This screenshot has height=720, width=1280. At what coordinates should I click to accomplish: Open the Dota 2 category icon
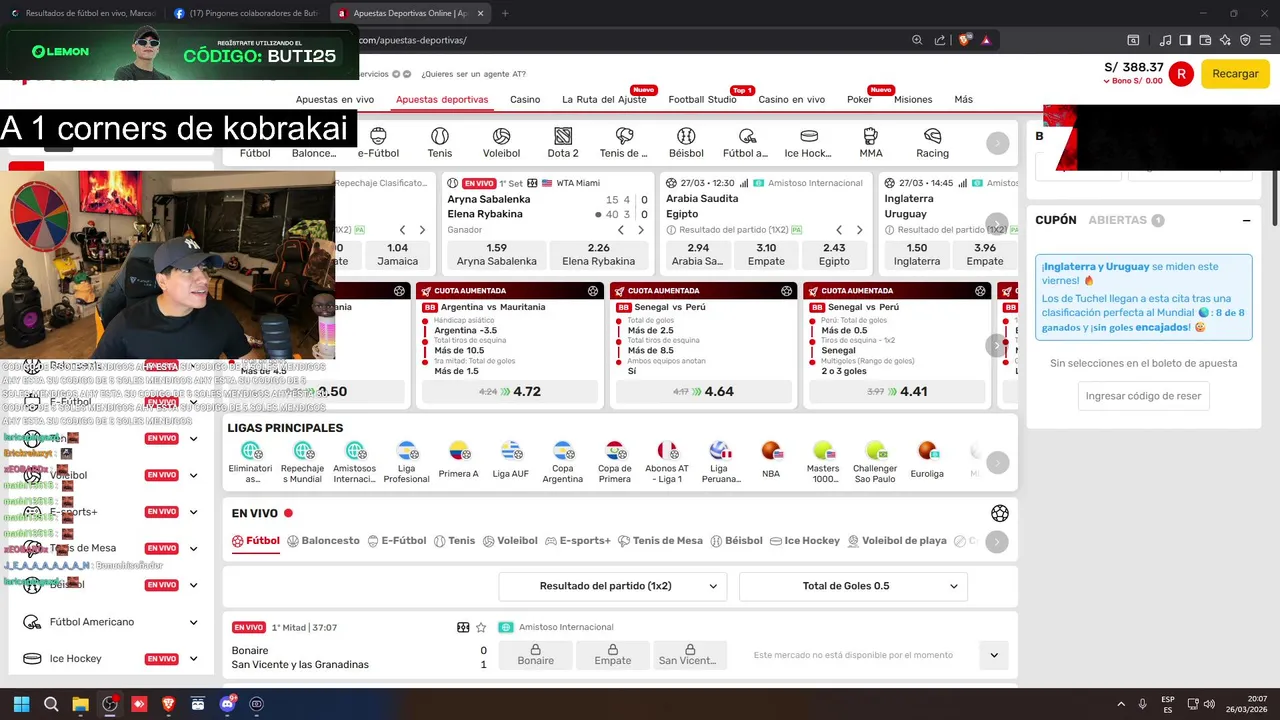pyautogui.click(x=563, y=143)
